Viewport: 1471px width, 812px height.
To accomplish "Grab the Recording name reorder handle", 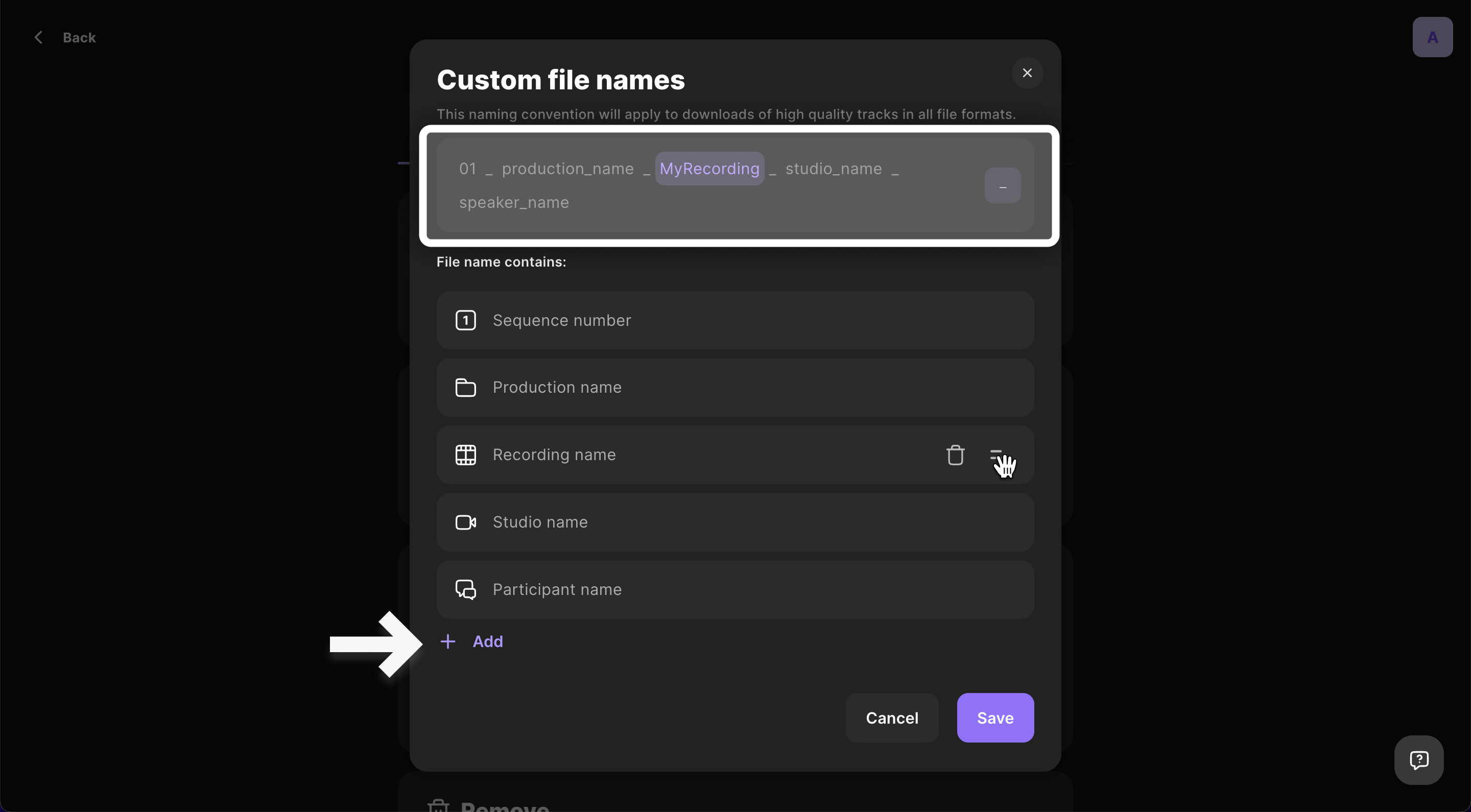I will point(996,455).
